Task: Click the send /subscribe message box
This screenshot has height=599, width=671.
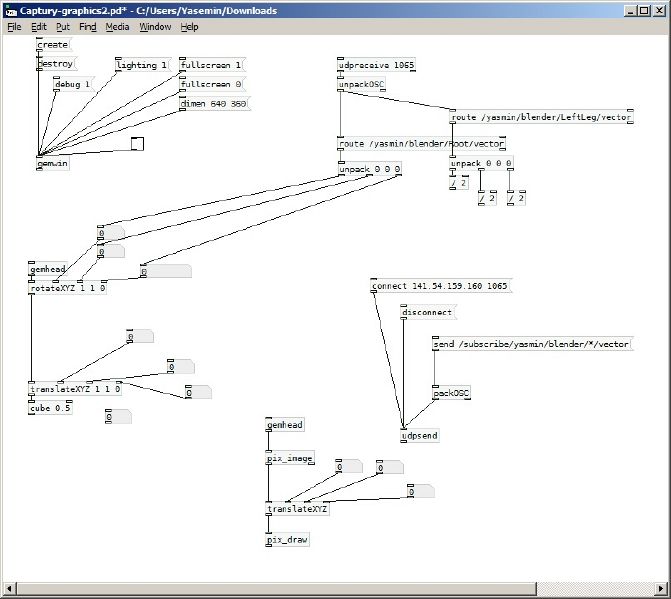Action: coord(532,344)
